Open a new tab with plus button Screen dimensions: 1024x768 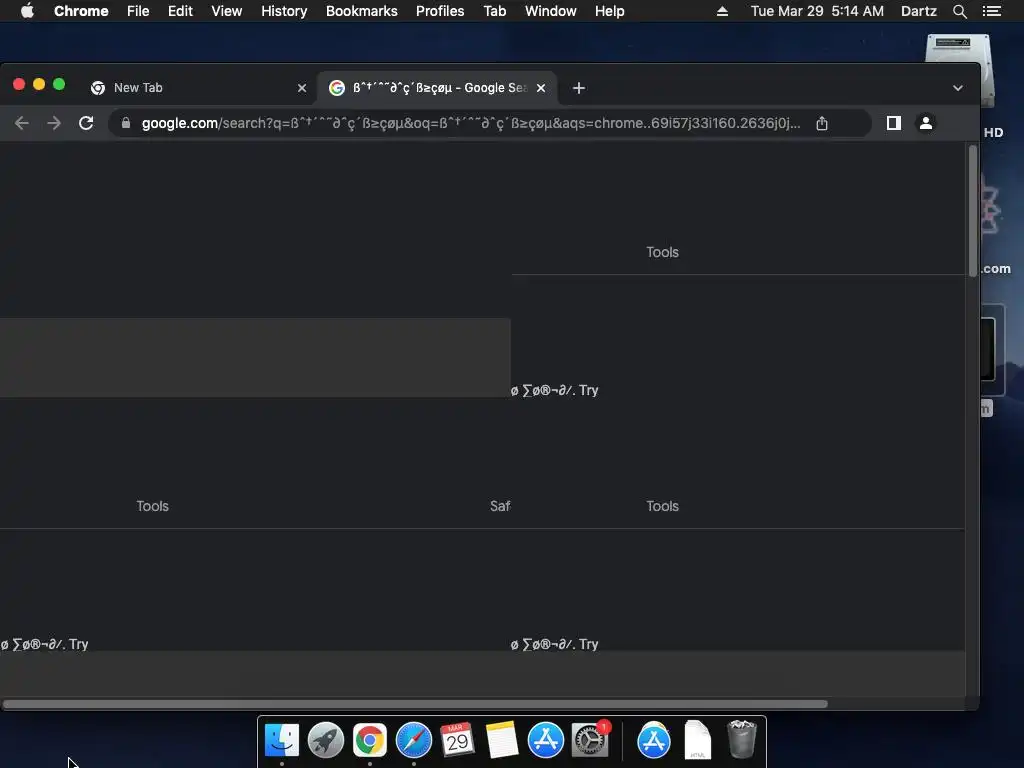click(579, 88)
